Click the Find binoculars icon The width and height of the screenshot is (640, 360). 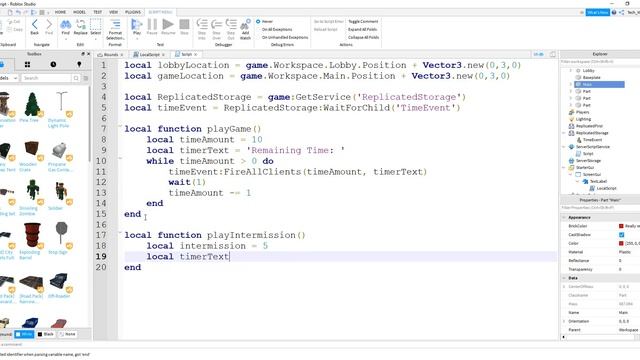point(66,24)
